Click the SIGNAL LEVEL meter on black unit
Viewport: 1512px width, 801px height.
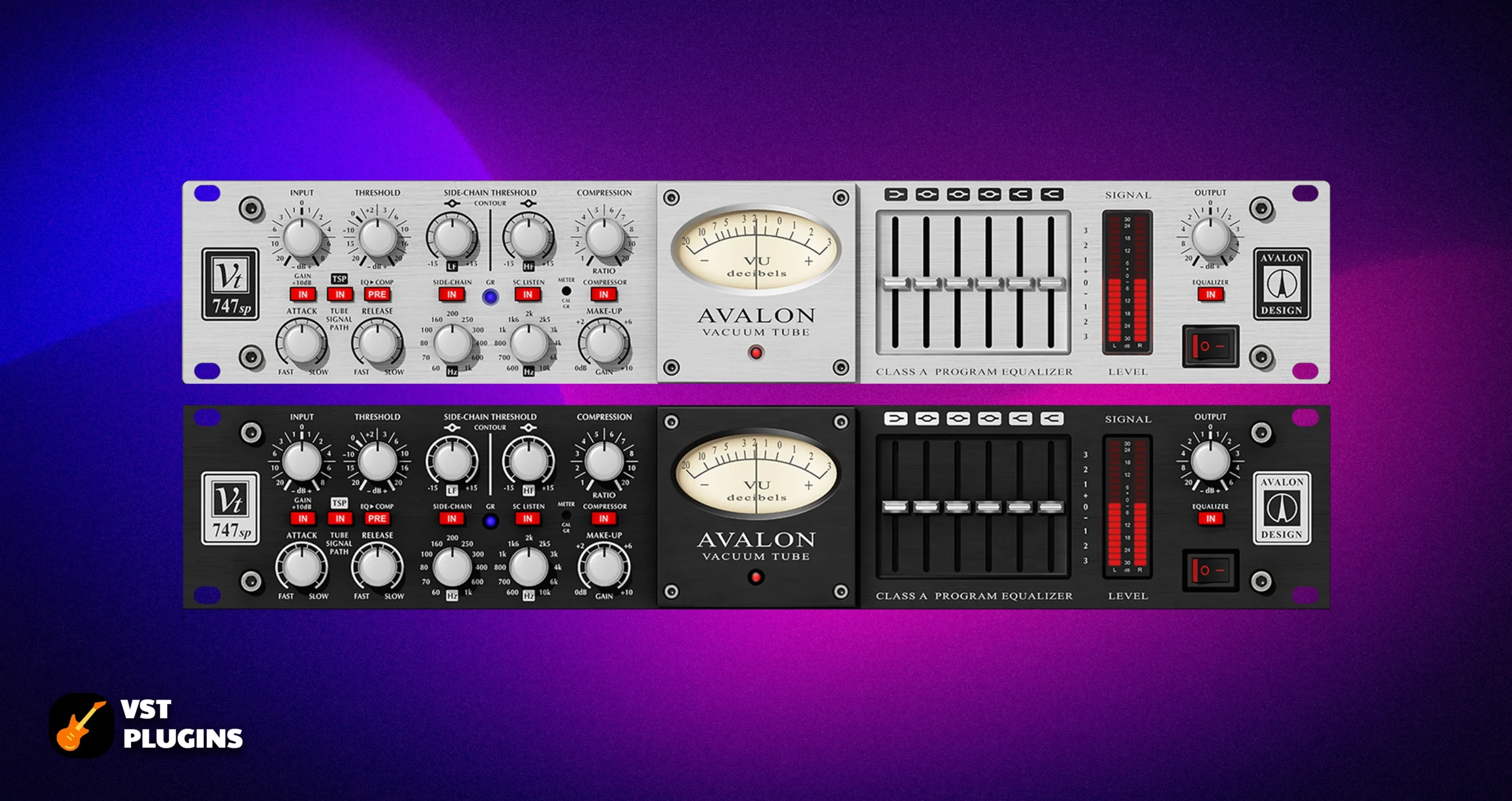pyautogui.click(x=1128, y=507)
